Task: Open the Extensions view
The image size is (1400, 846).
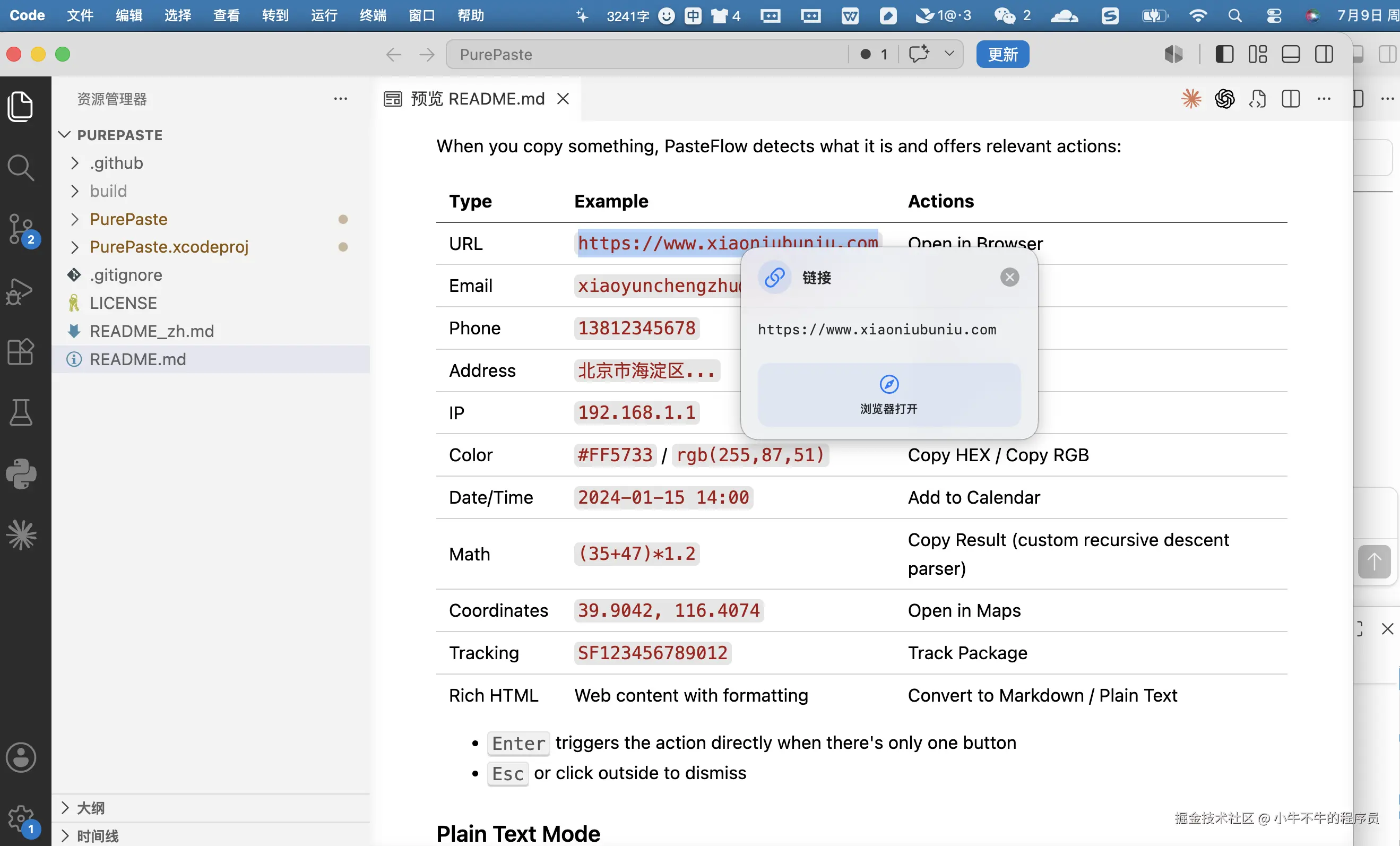Action: point(21,352)
